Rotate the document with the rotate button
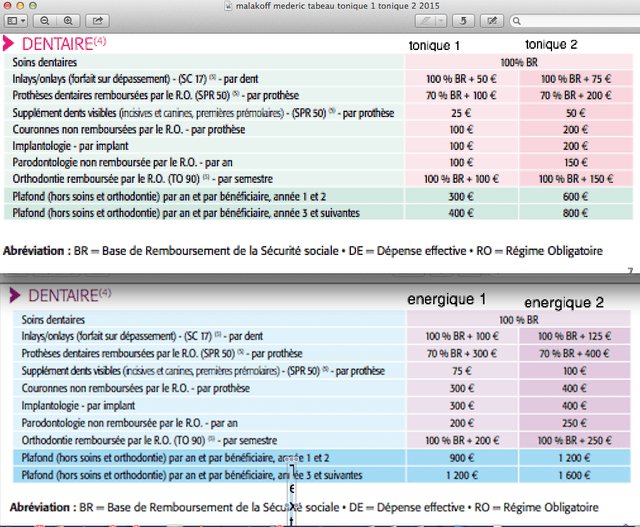The height and width of the screenshot is (527, 640). tap(463, 20)
